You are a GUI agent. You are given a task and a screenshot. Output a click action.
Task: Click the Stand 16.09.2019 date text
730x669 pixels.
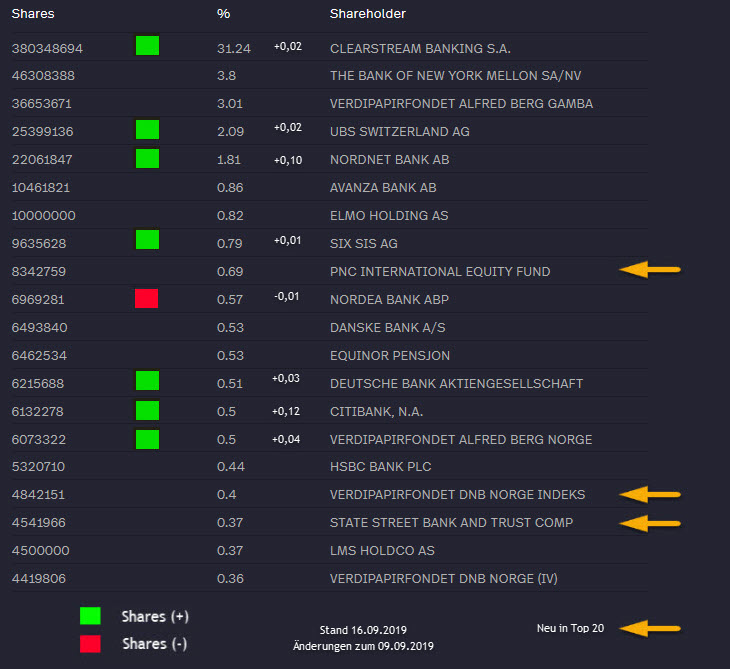click(x=363, y=630)
